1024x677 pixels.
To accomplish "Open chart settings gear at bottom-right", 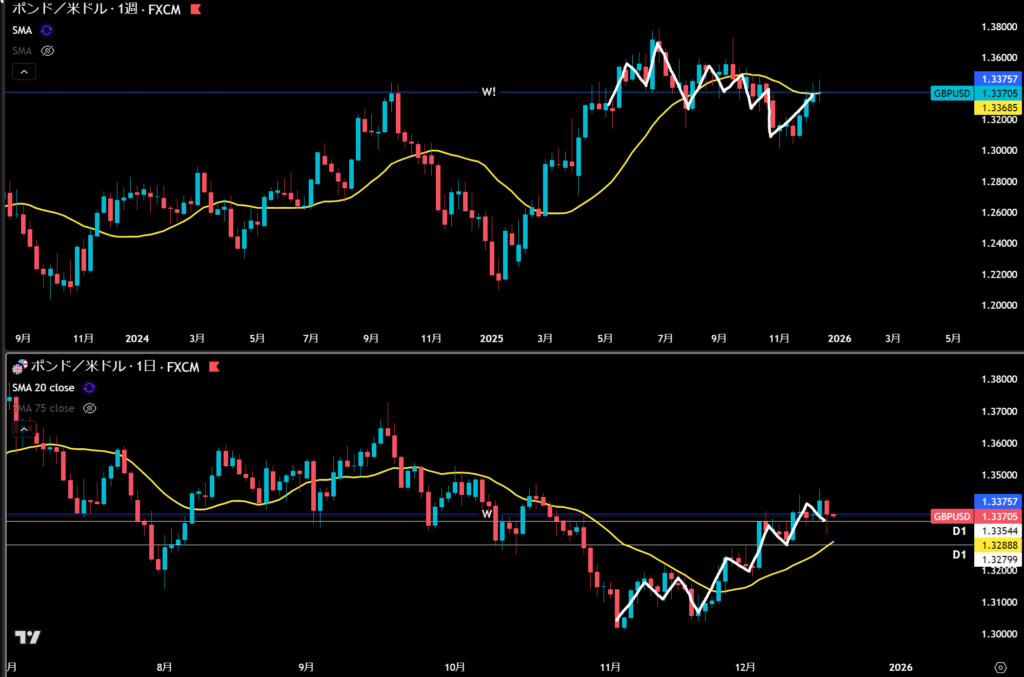I will pos(1000,666).
